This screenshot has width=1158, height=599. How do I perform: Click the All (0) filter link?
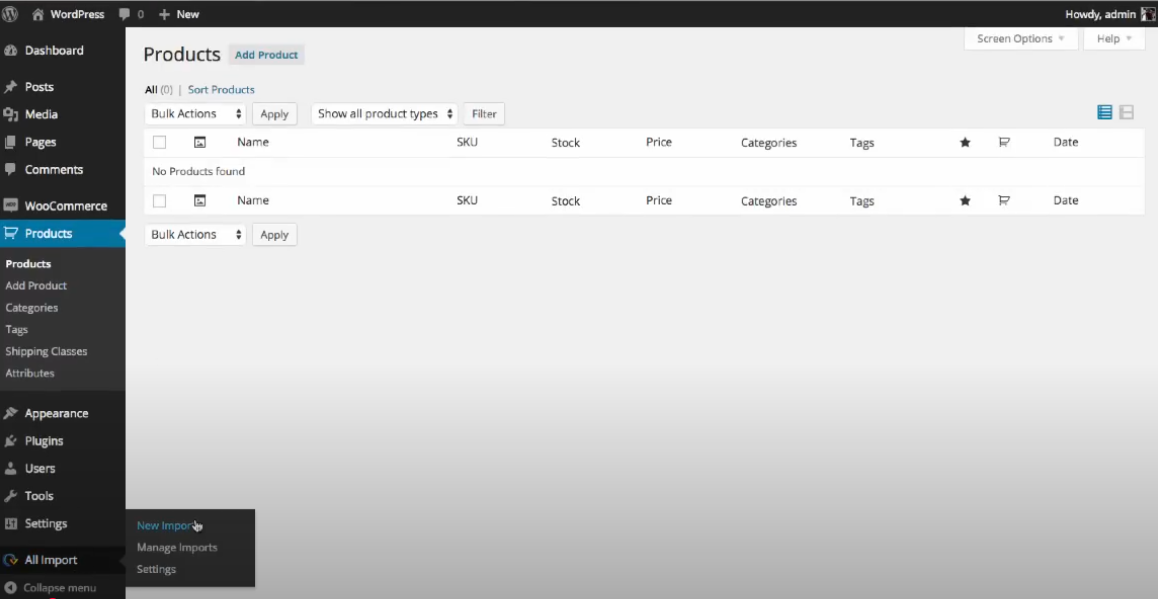coord(159,89)
